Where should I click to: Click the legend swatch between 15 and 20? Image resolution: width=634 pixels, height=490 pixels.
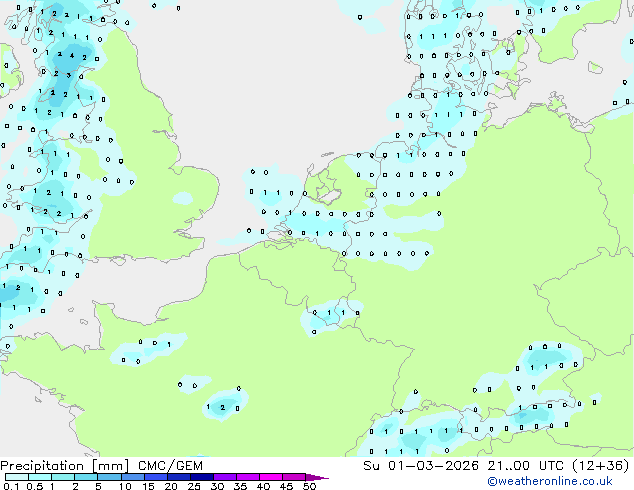pos(155,477)
